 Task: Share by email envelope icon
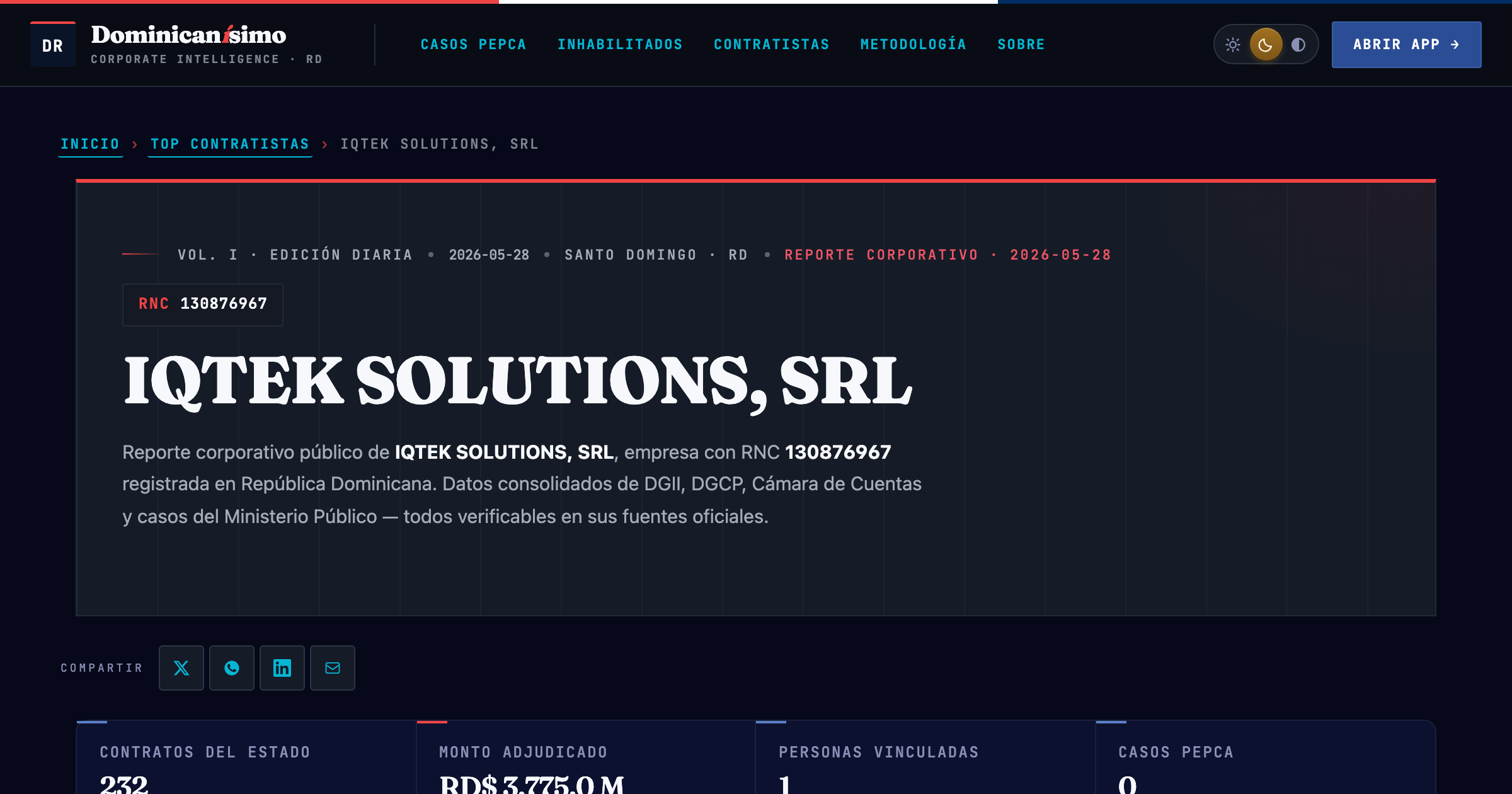coord(333,668)
